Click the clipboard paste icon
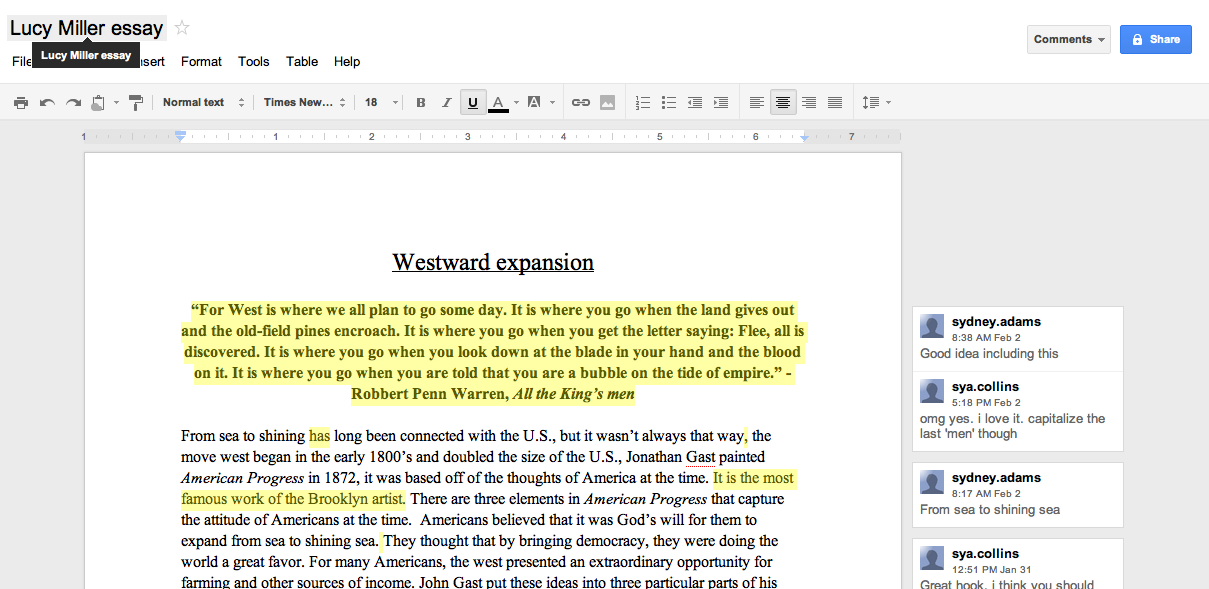This screenshot has width=1209, height=589. point(98,102)
